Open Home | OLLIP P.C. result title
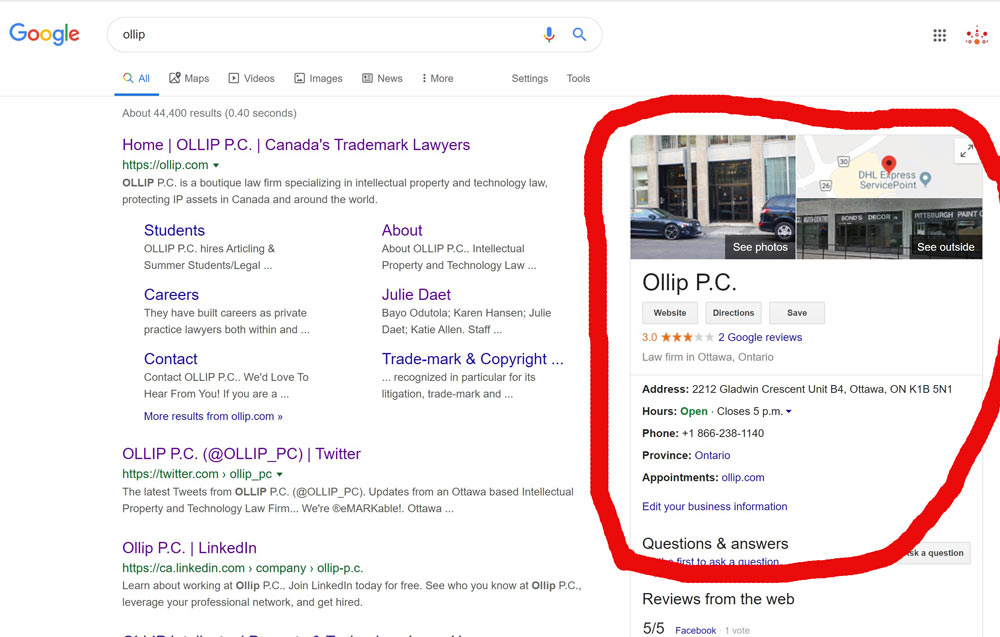Screen dimensions: 1000x637 click(296, 145)
